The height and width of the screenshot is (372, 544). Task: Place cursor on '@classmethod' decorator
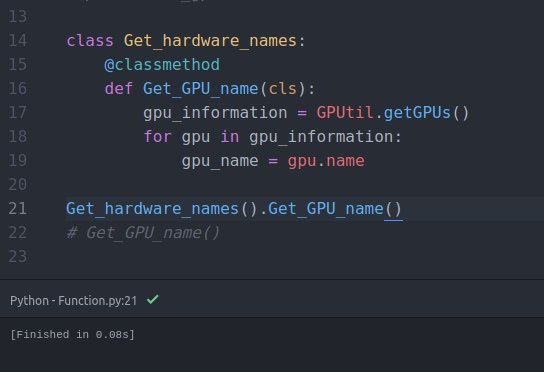[162, 65]
